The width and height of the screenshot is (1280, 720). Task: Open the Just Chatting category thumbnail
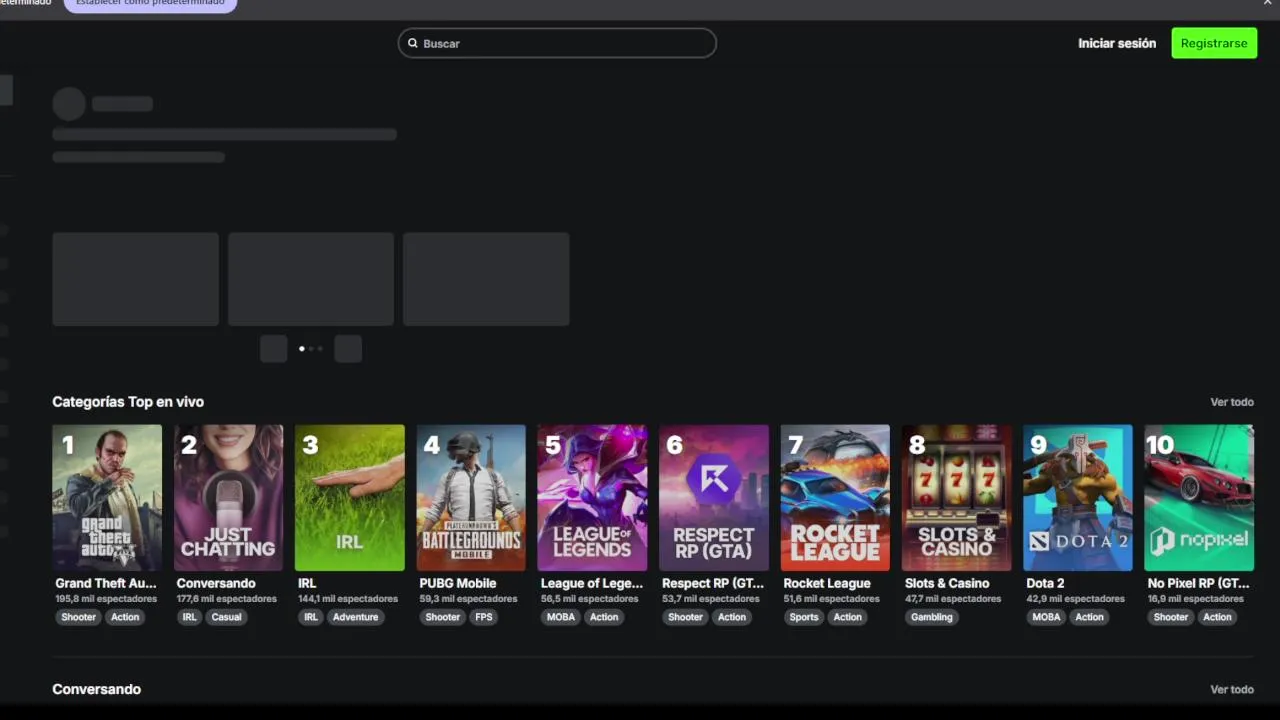228,498
